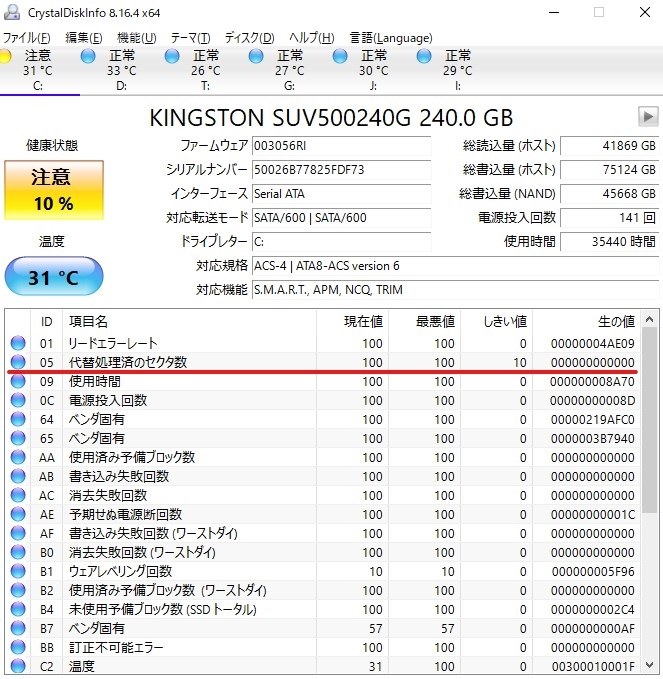The image size is (663, 679).
Task: Click status icon of row C2 温度
Action: coord(18,666)
